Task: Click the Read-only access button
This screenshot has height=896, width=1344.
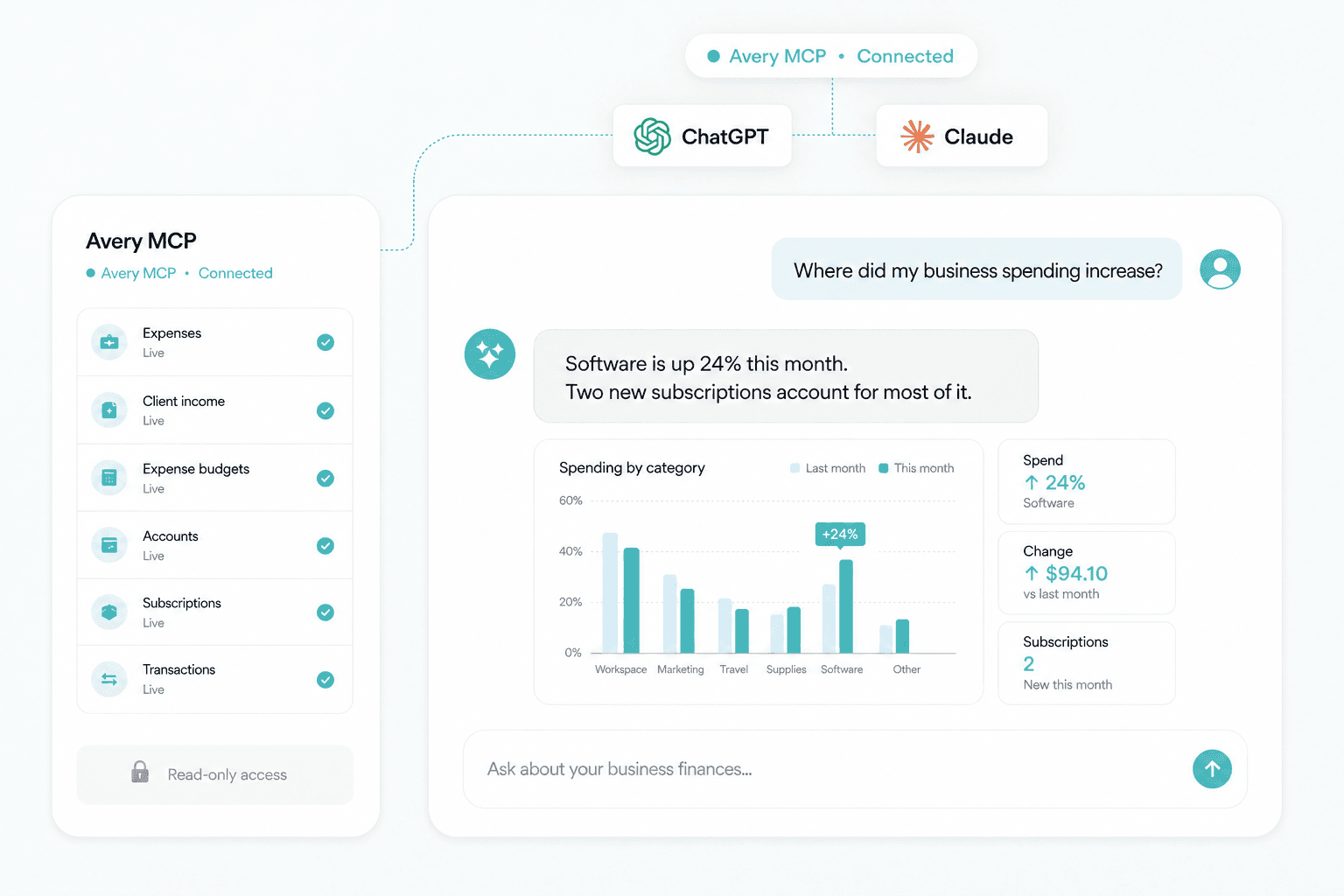Action: click(x=215, y=774)
